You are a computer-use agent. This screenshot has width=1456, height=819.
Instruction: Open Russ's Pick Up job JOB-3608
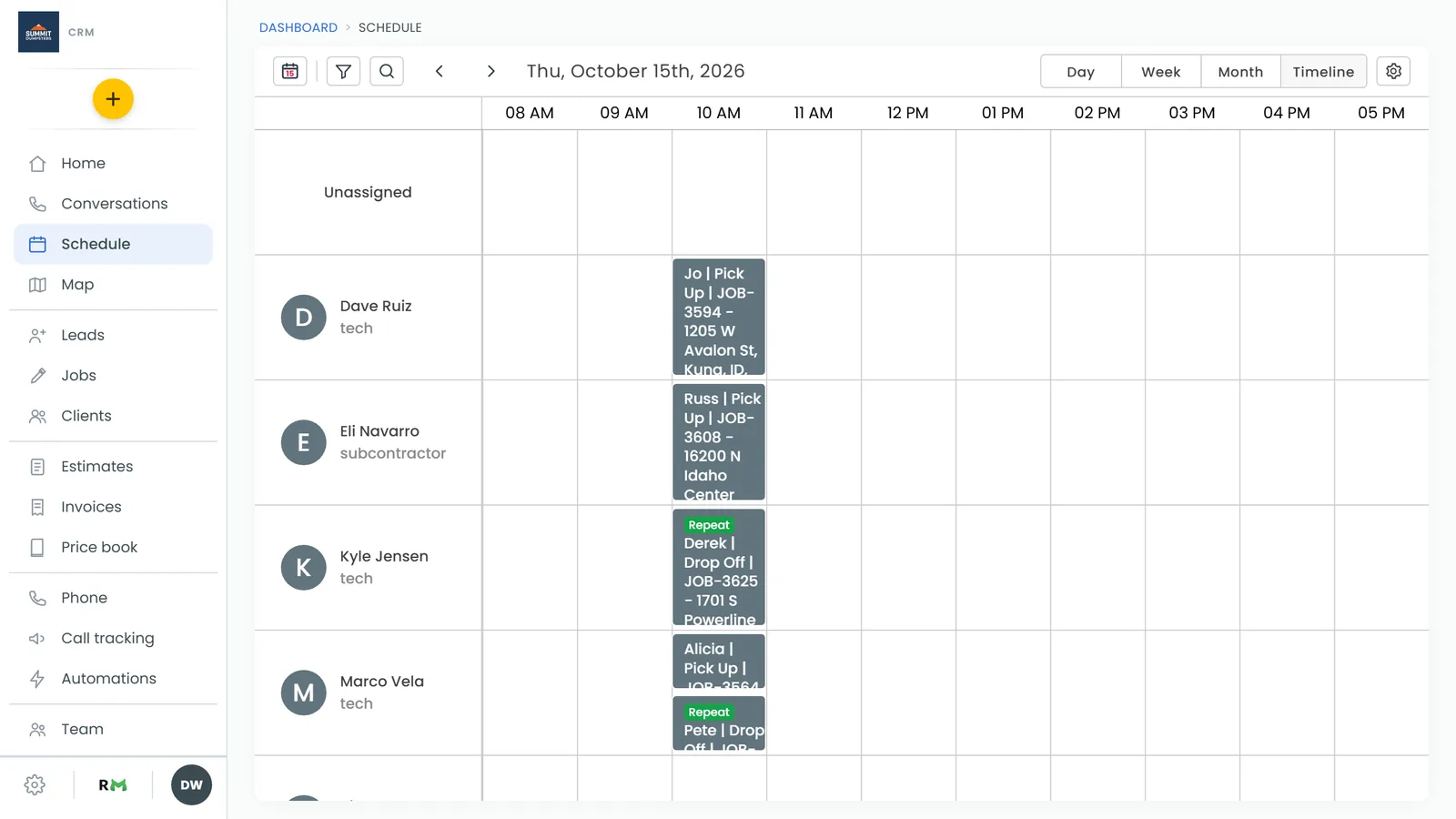(x=719, y=442)
